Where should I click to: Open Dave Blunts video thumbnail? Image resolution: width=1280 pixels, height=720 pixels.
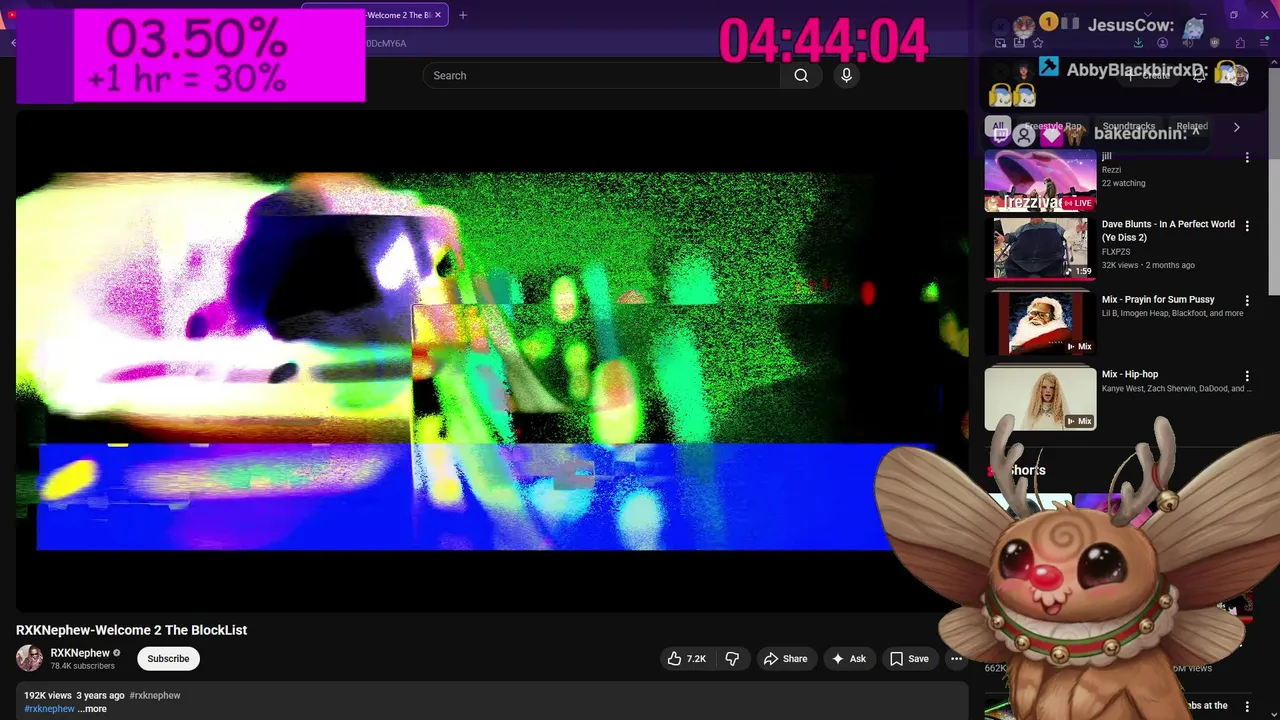1040,248
